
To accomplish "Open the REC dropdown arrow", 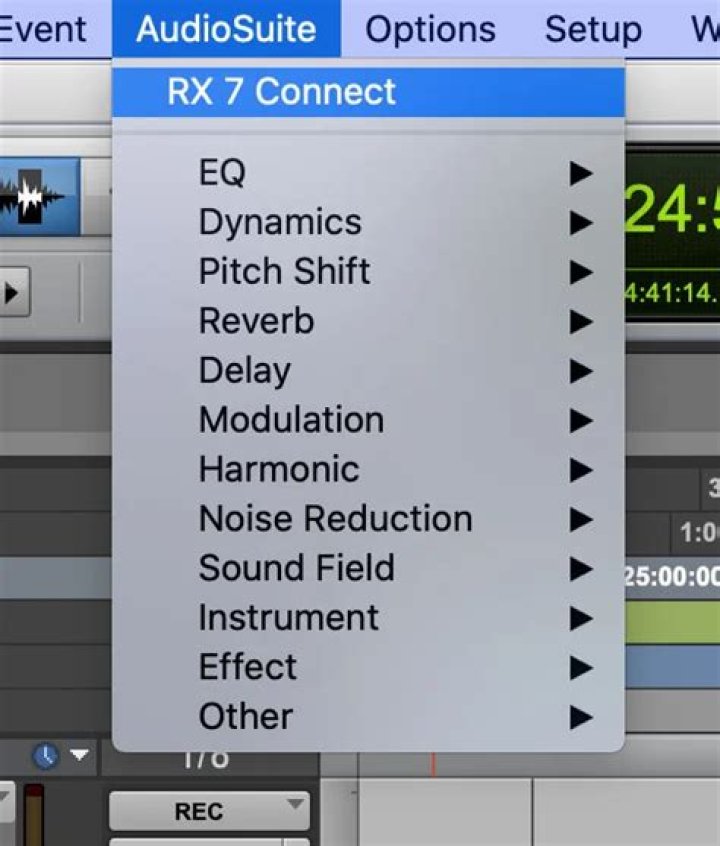I will pyautogui.click(x=295, y=804).
